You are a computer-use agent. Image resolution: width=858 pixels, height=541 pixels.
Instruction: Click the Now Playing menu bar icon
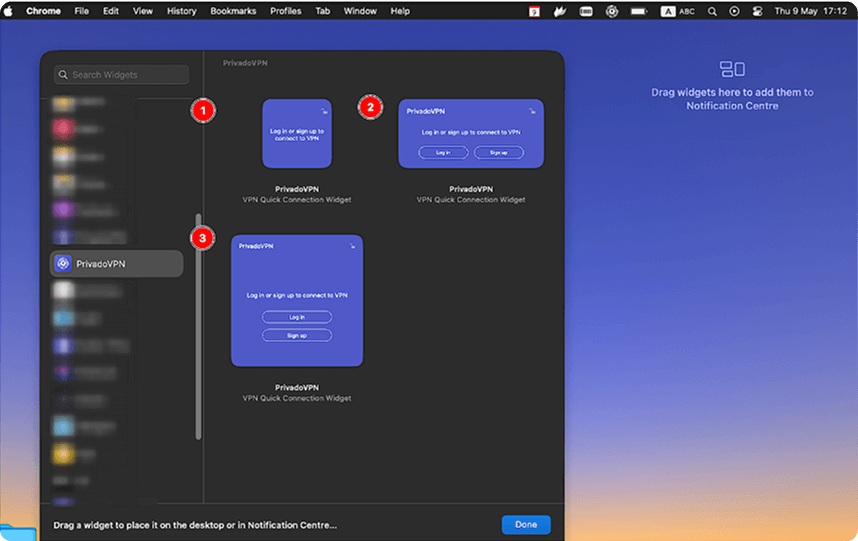point(734,11)
